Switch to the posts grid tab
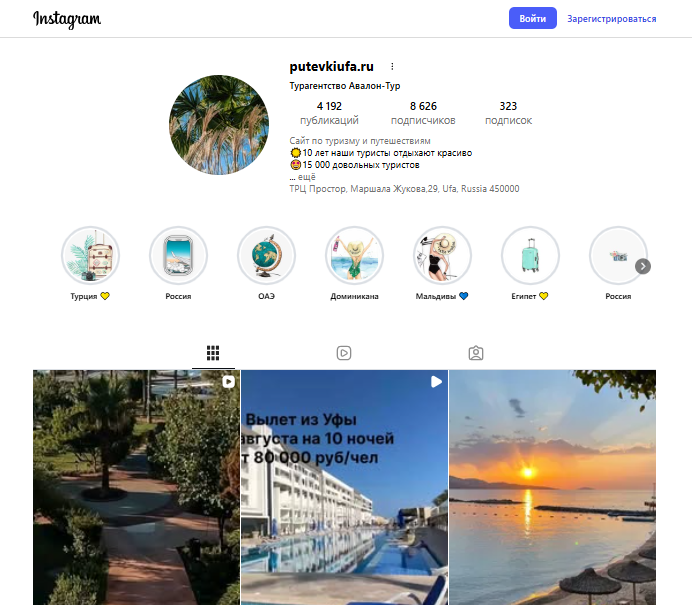The width and height of the screenshot is (692, 605). coord(213,353)
